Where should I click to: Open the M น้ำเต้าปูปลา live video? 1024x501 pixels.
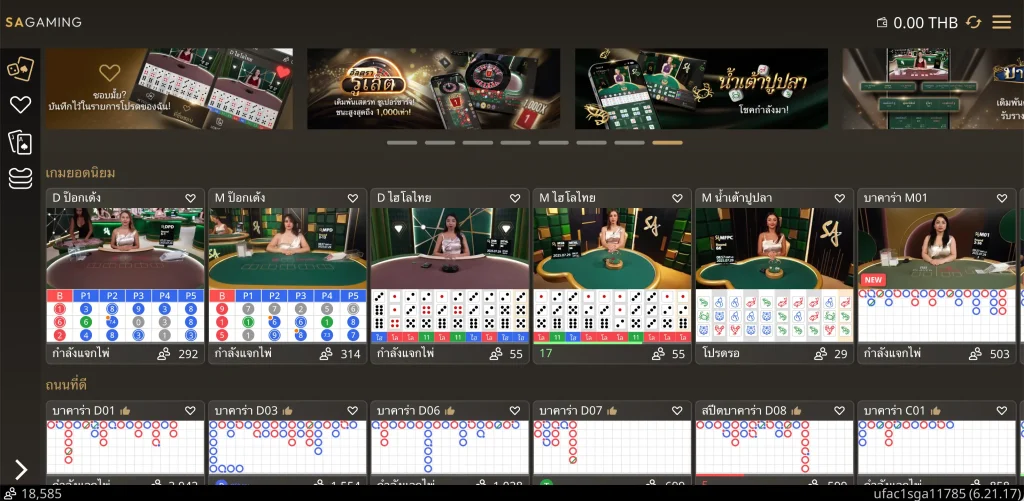coord(774,248)
